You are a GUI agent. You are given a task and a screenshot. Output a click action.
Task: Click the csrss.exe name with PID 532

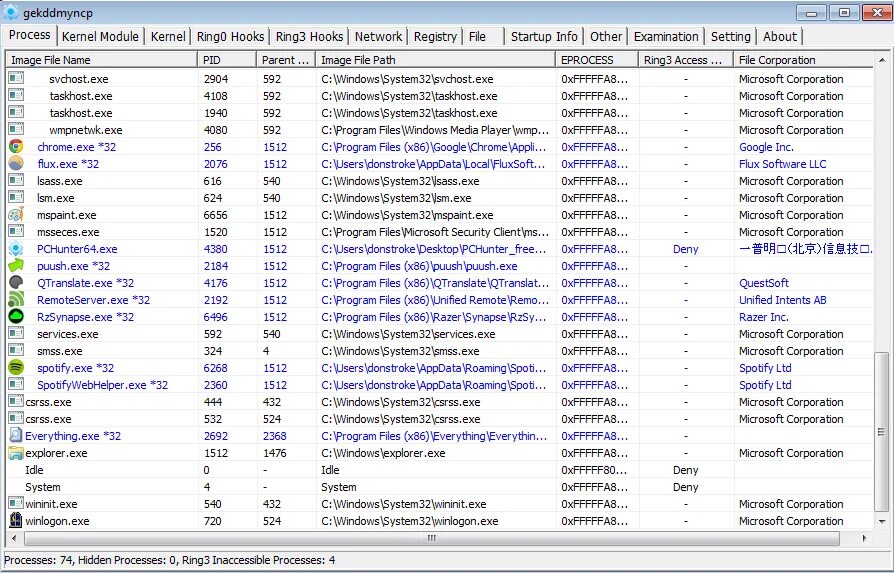[x=48, y=419]
